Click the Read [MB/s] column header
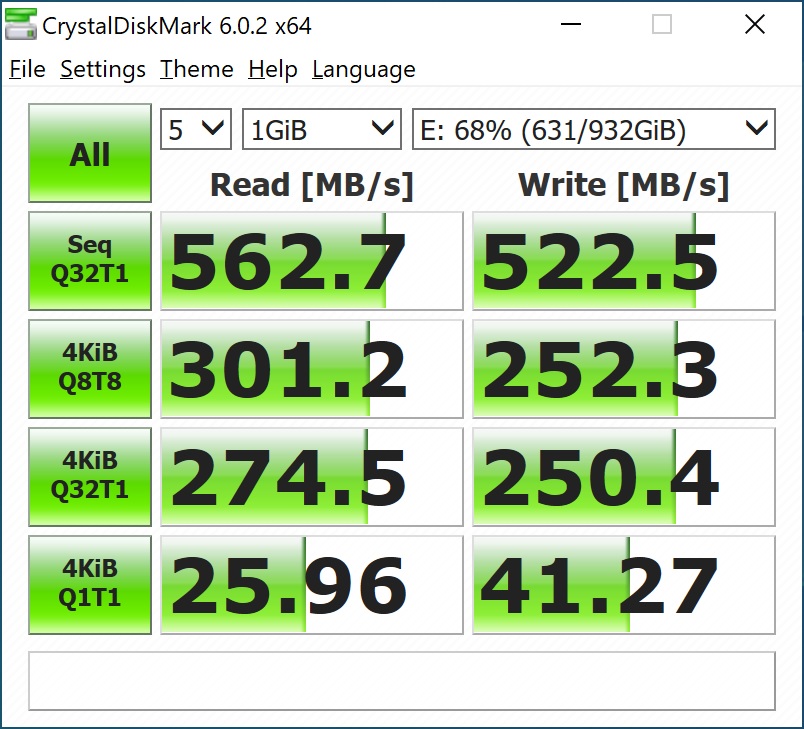Viewport: 804px width, 729px height. (x=312, y=185)
